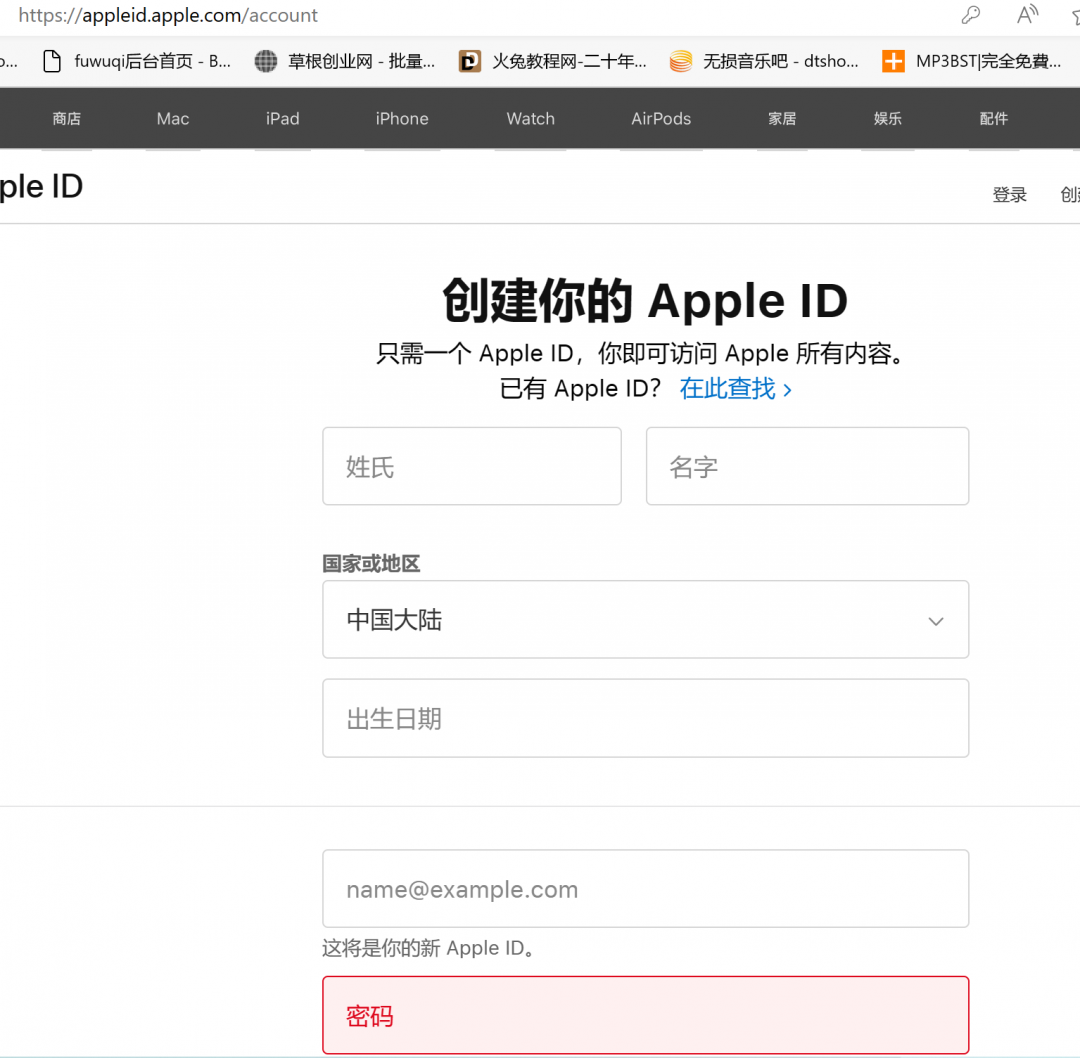Click the 创建你的 Apple ID heading
This screenshot has width=1080, height=1058.
(x=645, y=301)
